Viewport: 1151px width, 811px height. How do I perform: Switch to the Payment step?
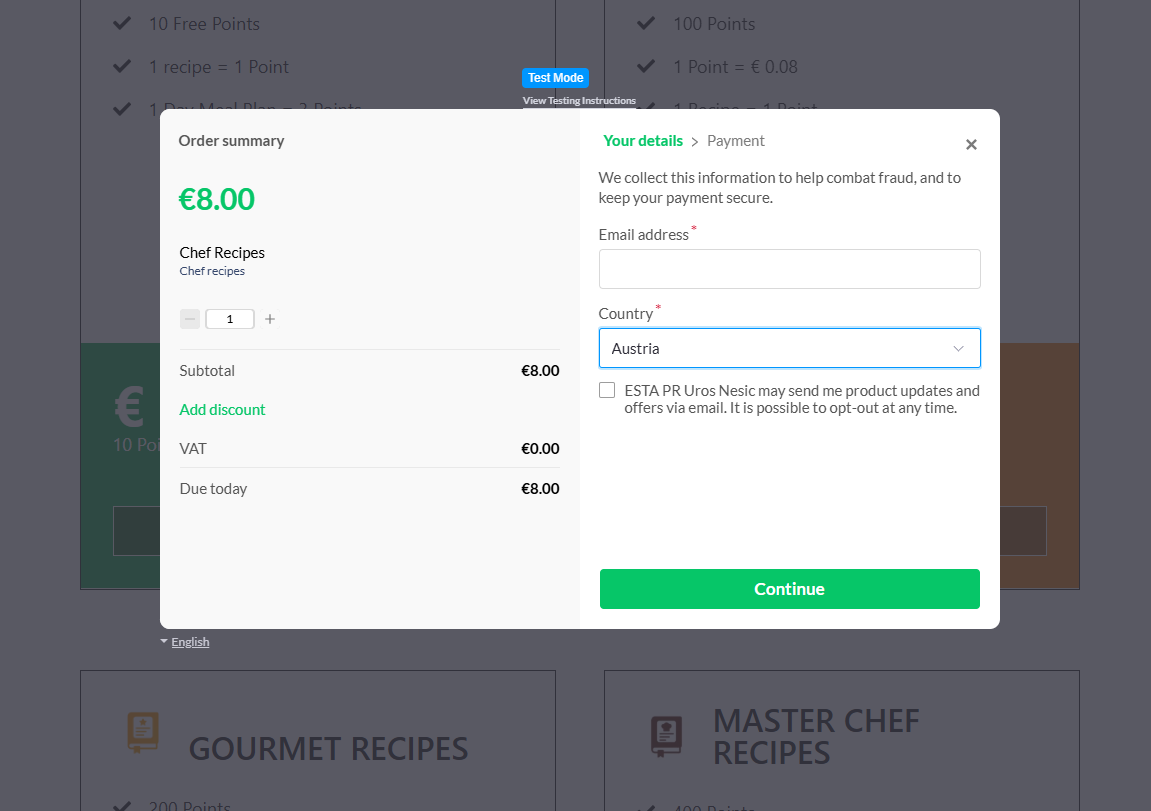click(735, 140)
